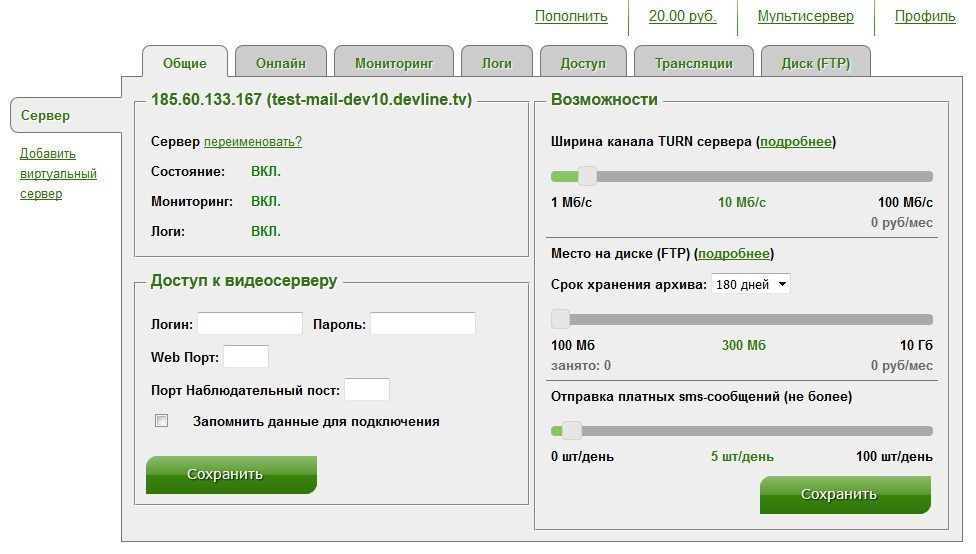976x554 pixels.
Task: Click inside the Web Порт field
Action: (246, 357)
